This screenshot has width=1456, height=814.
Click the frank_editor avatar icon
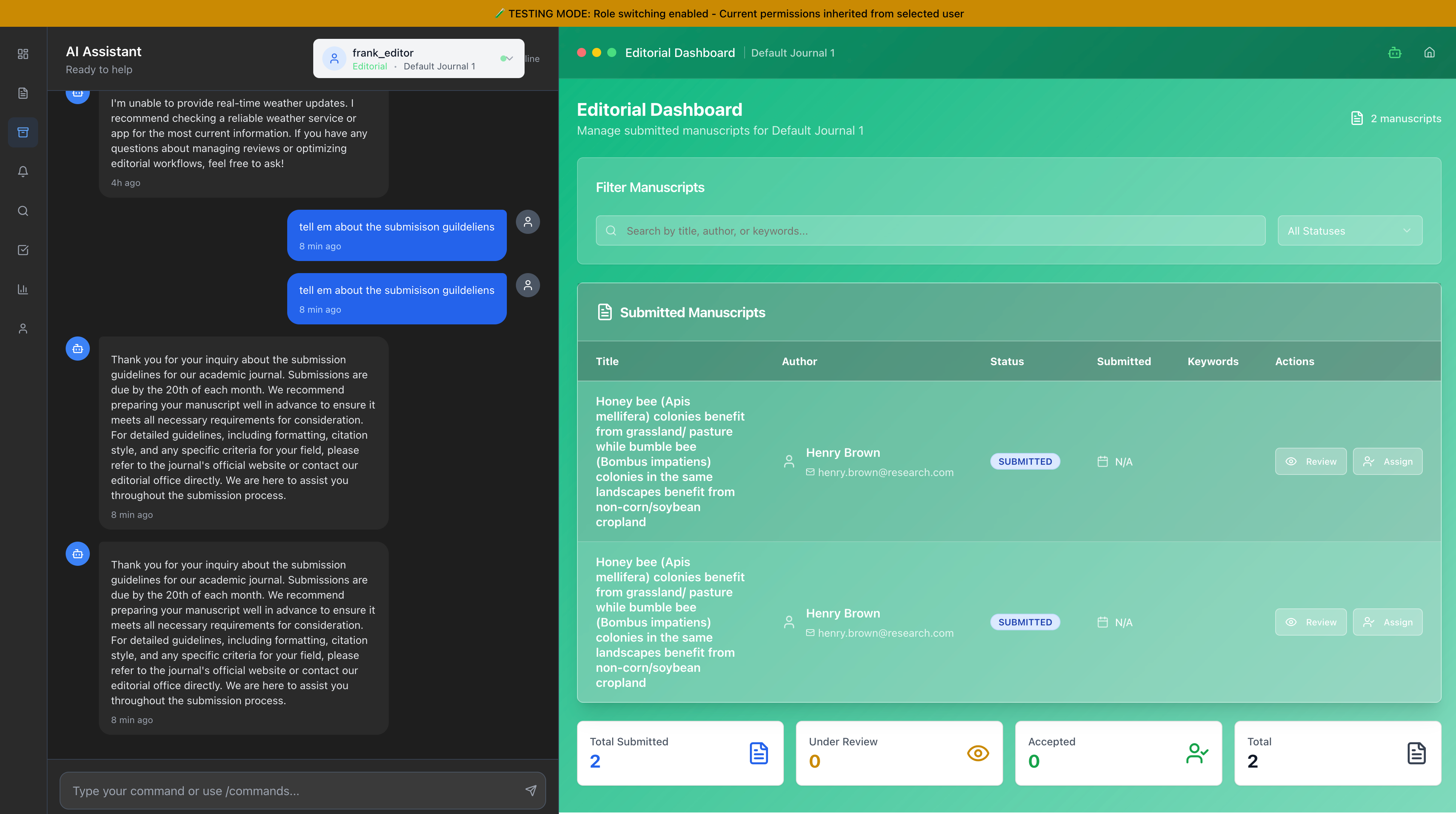pyautogui.click(x=334, y=58)
